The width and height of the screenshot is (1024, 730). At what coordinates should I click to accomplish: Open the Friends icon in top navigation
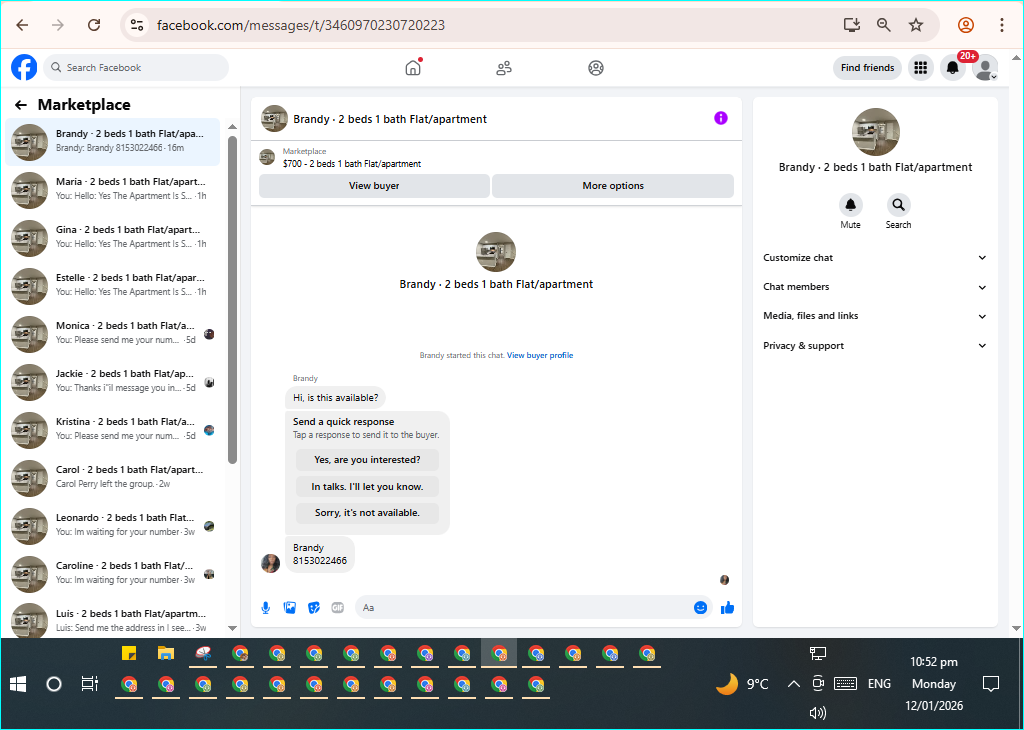tap(504, 68)
